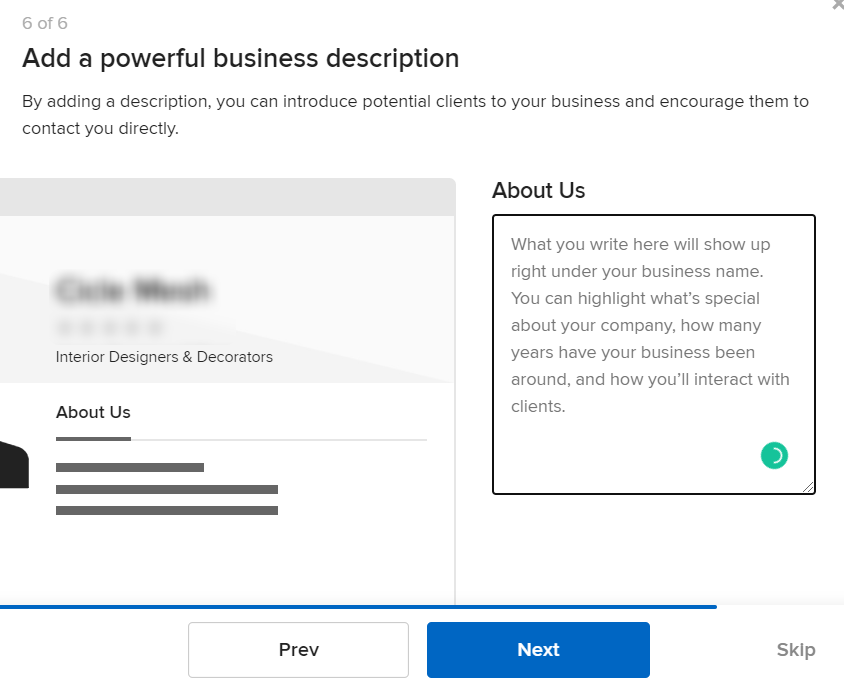Click the blue progress bar at the bottom
This screenshot has width=844, height=683.
click(x=357, y=607)
